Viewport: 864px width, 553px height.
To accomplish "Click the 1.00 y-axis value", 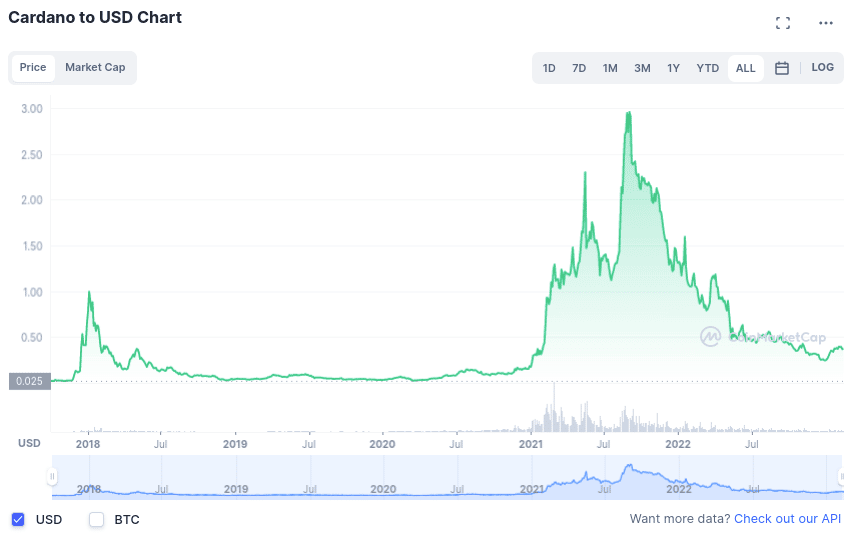I will 33,292.
